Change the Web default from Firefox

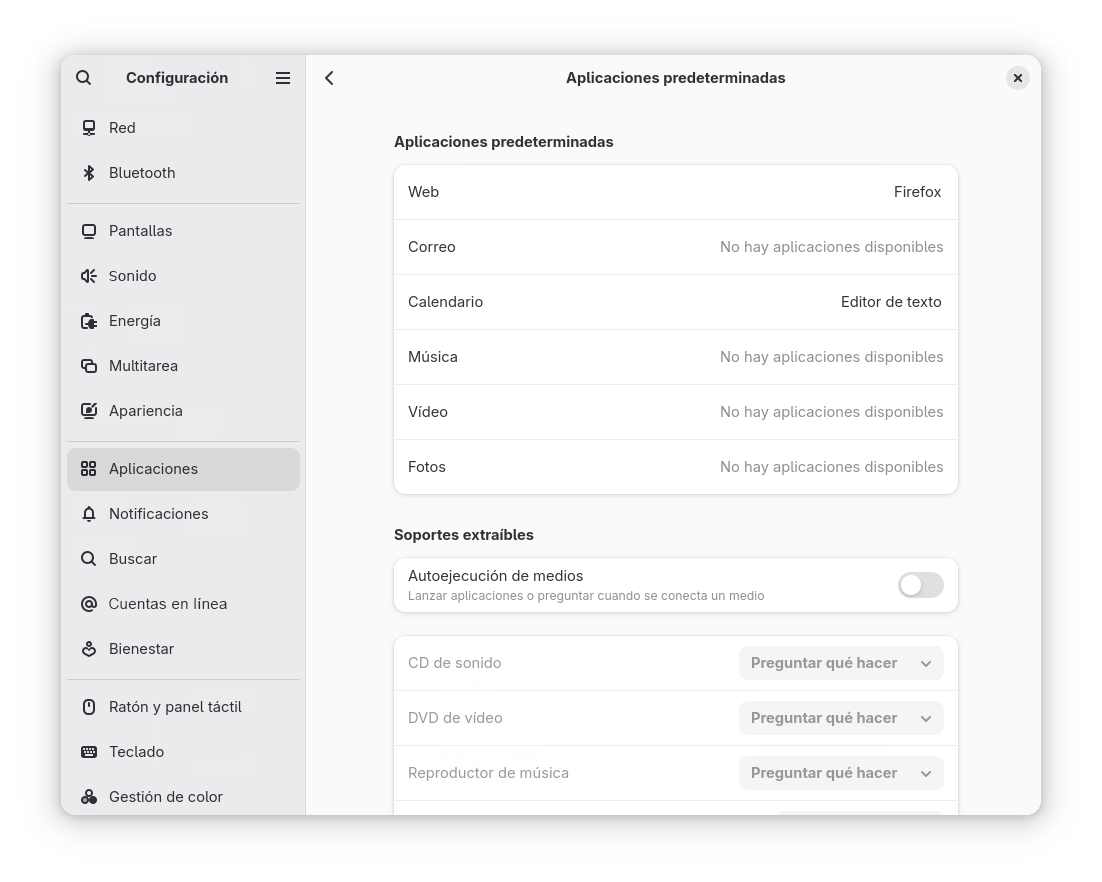point(676,191)
